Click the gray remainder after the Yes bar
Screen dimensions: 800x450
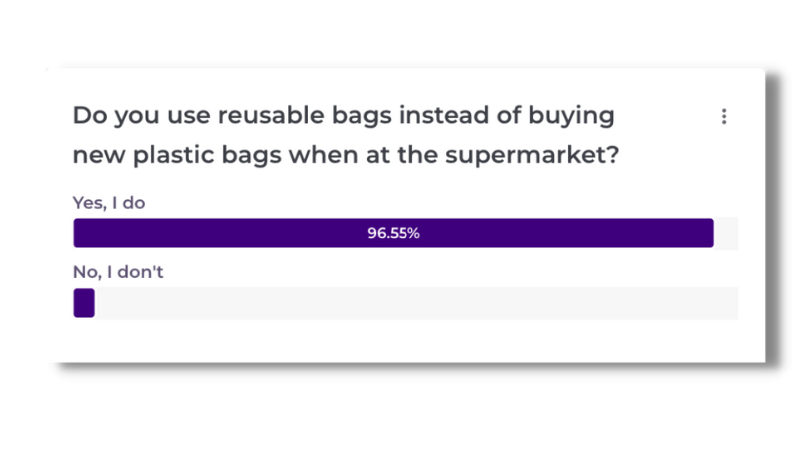coord(726,233)
